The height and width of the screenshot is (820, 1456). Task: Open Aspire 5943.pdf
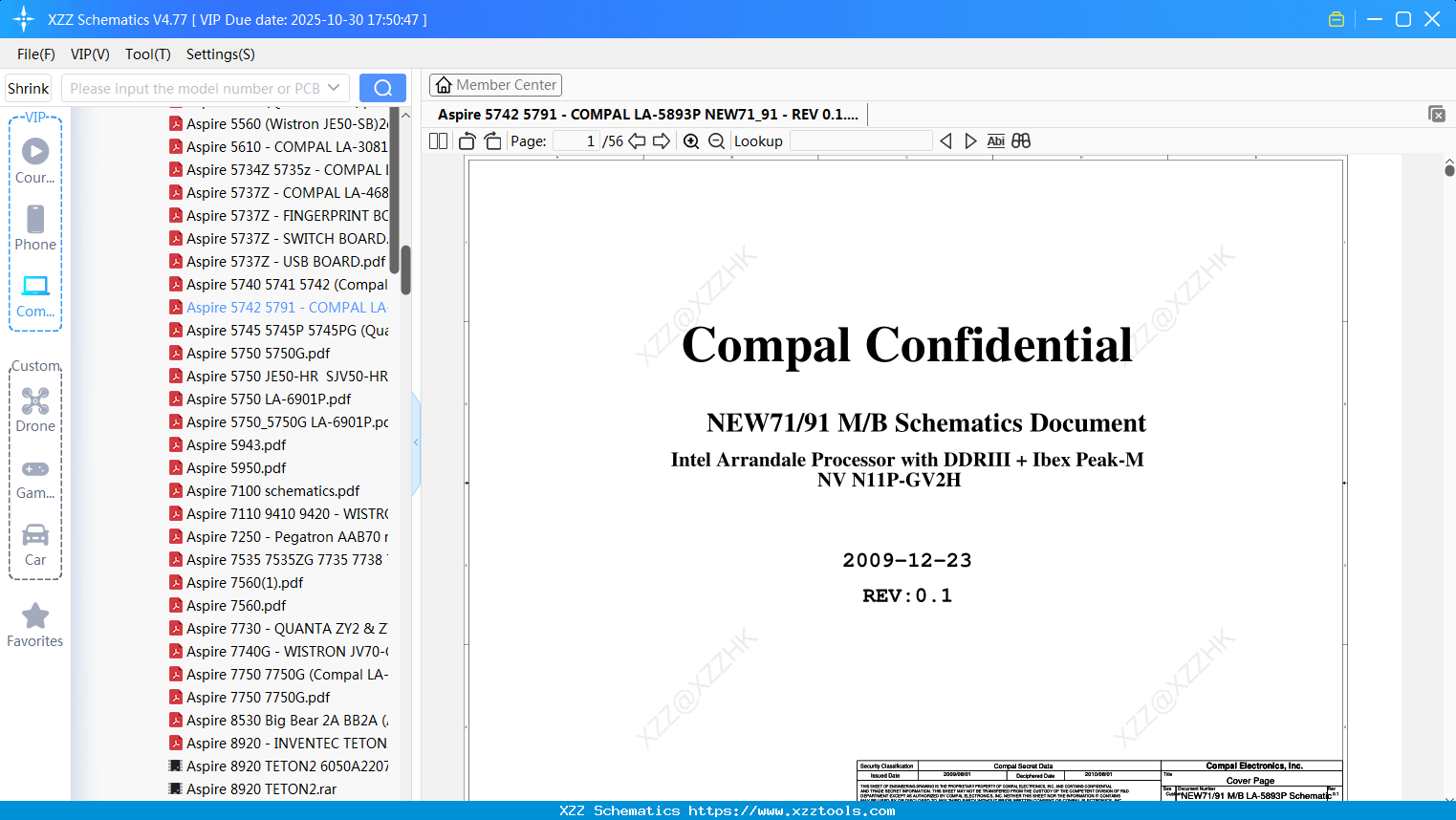[x=228, y=445]
